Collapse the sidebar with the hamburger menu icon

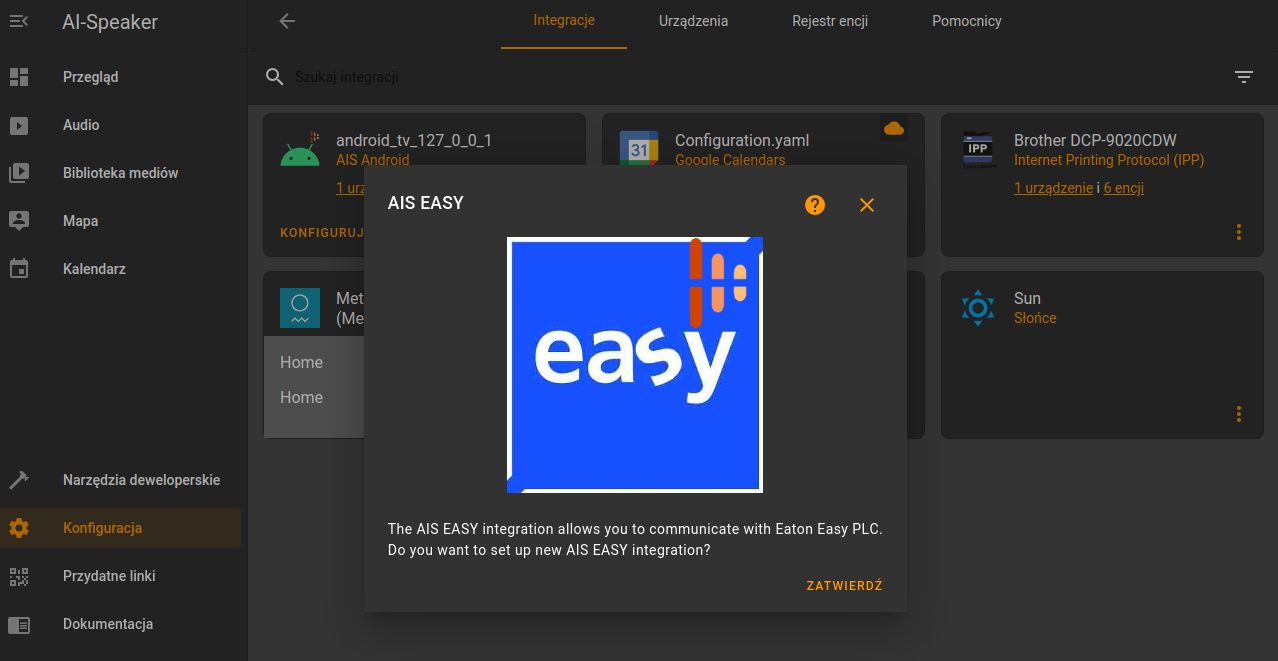[19, 21]
